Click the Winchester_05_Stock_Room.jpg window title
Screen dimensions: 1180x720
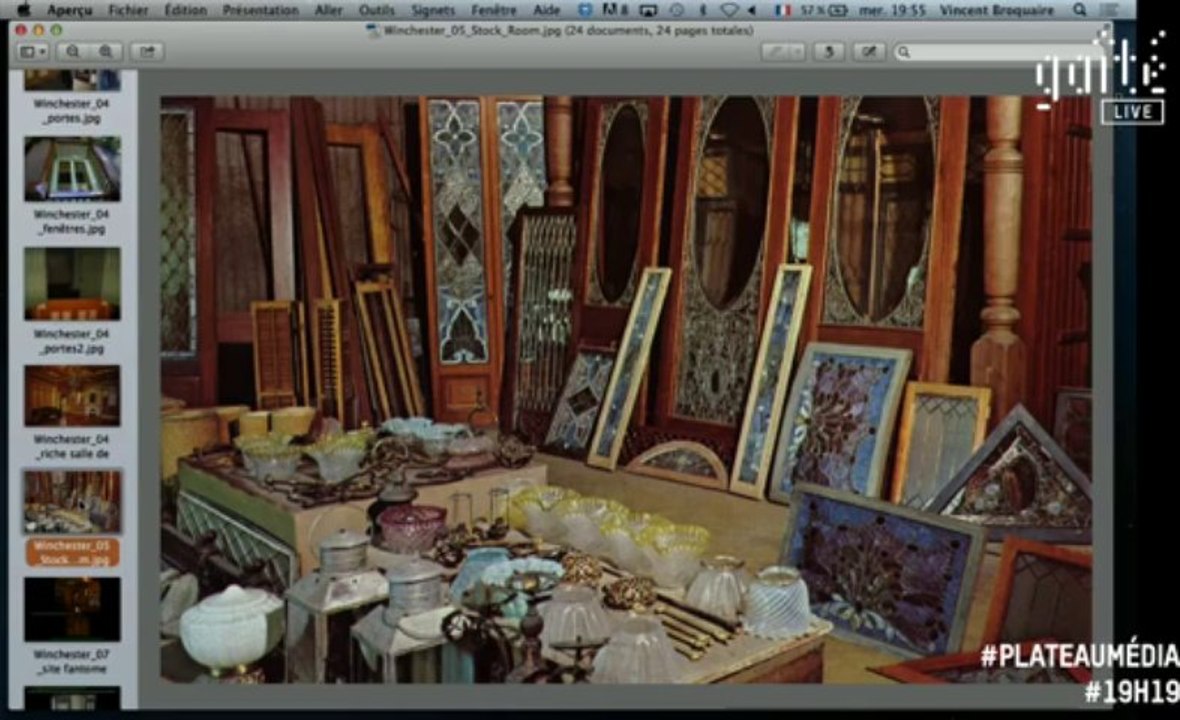[568, 31]
